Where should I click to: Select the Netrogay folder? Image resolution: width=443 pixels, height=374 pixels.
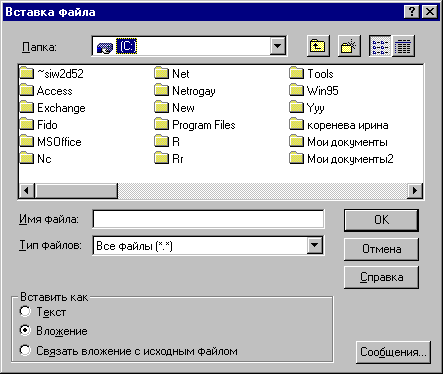click(x=185, y=91)
